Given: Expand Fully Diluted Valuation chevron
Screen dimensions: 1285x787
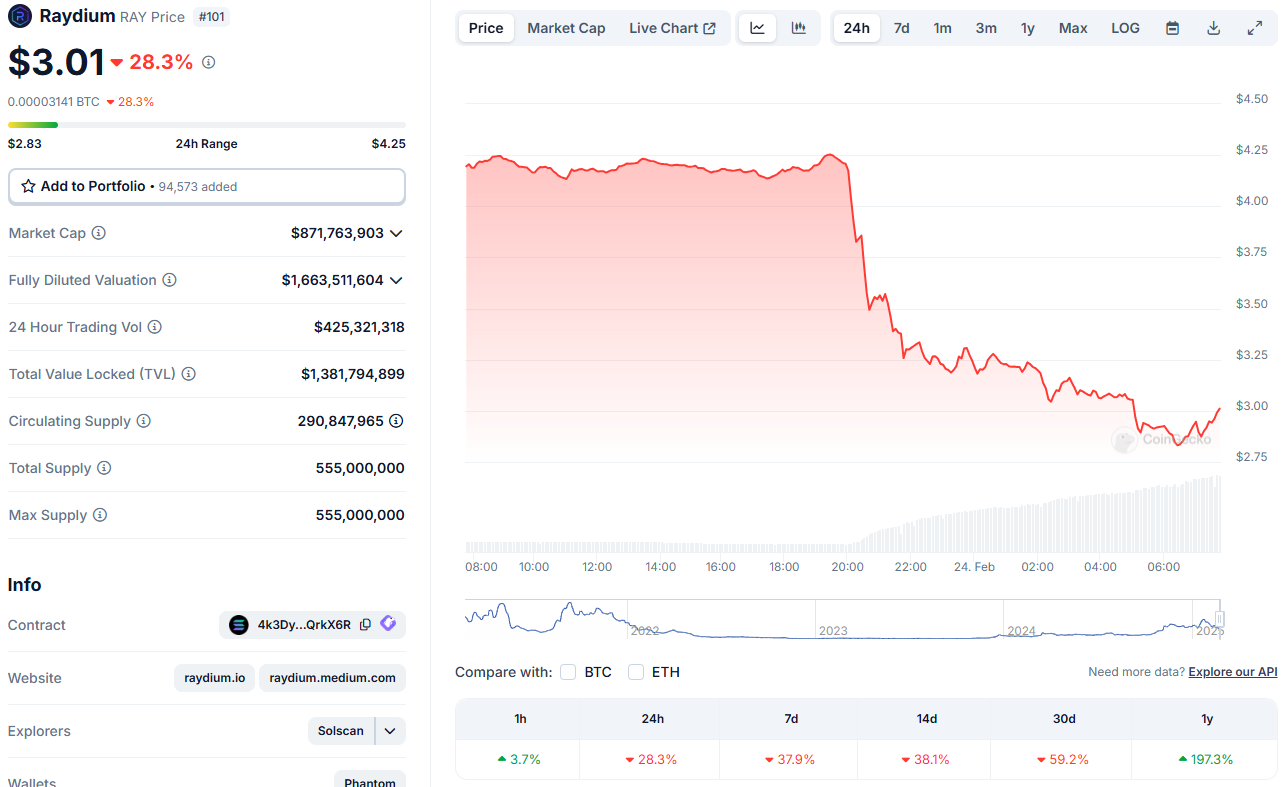Looking at the screenshot, I should [396, 280].
